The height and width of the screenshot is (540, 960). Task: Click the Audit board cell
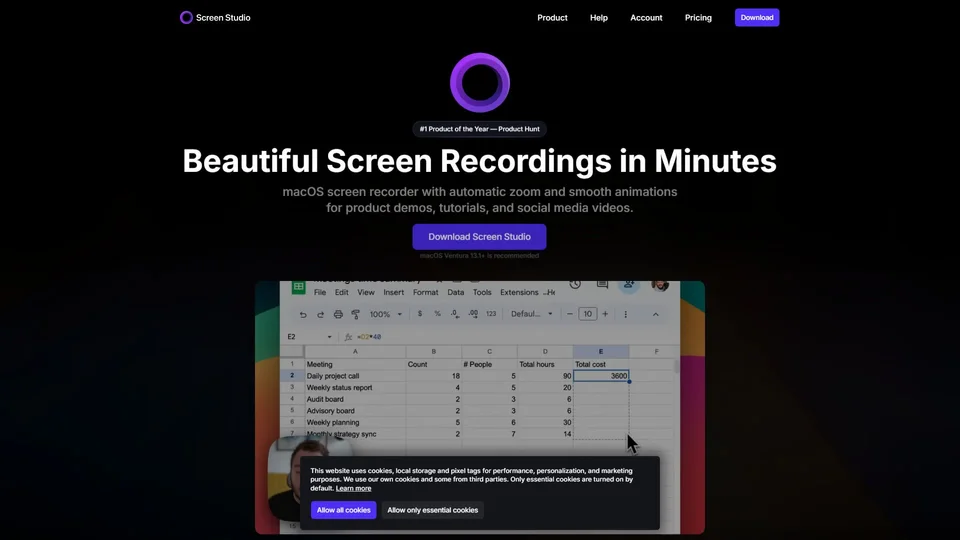point(355,399)
